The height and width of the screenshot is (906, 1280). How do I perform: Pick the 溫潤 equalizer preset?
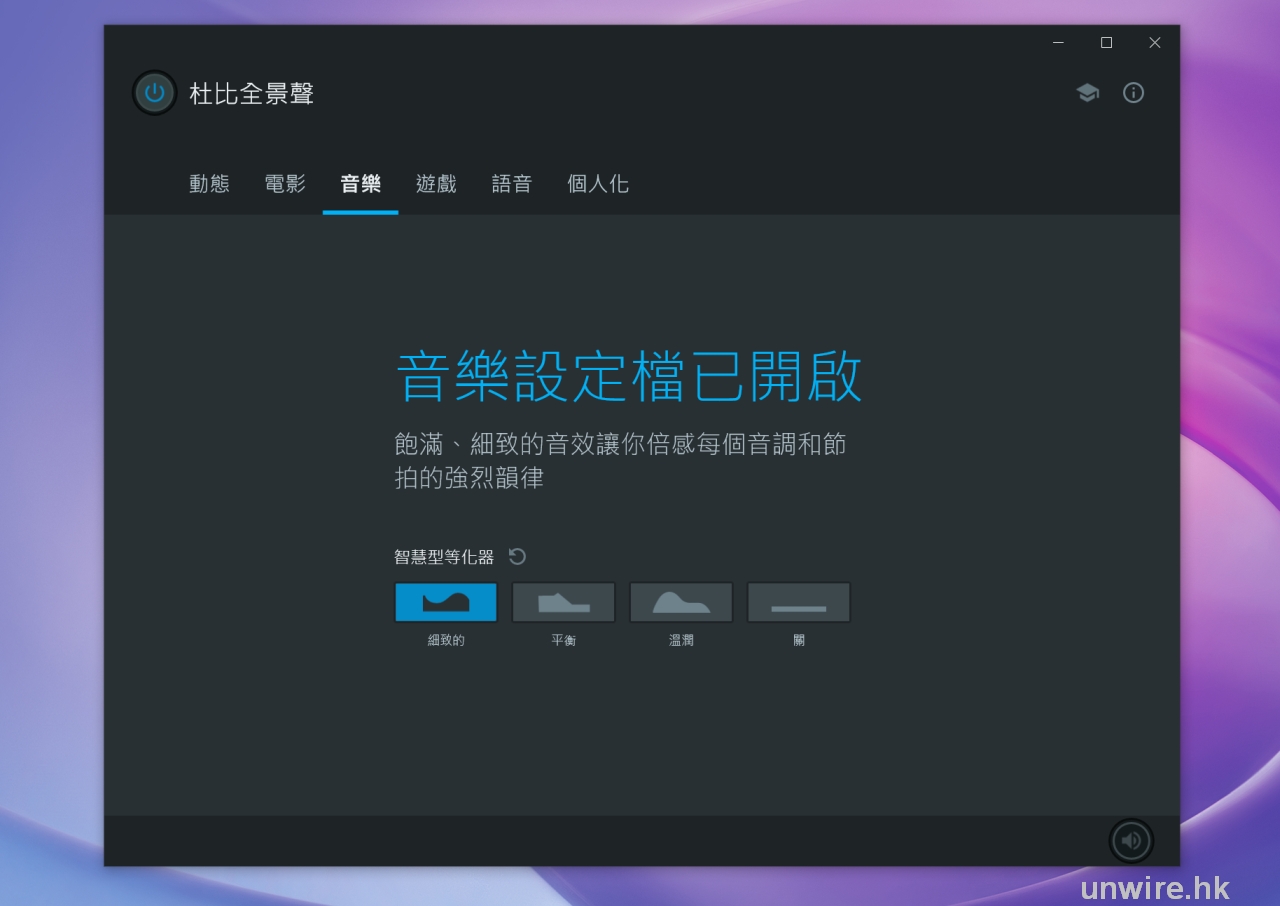(681, 603)
